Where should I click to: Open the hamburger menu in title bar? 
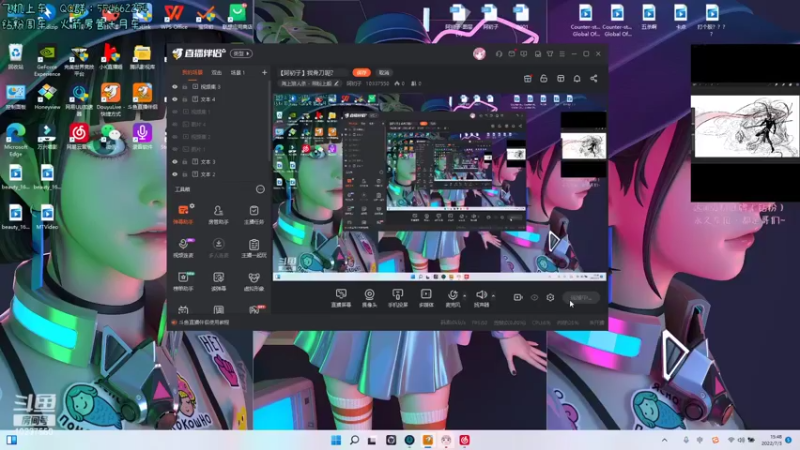point(562,54)
